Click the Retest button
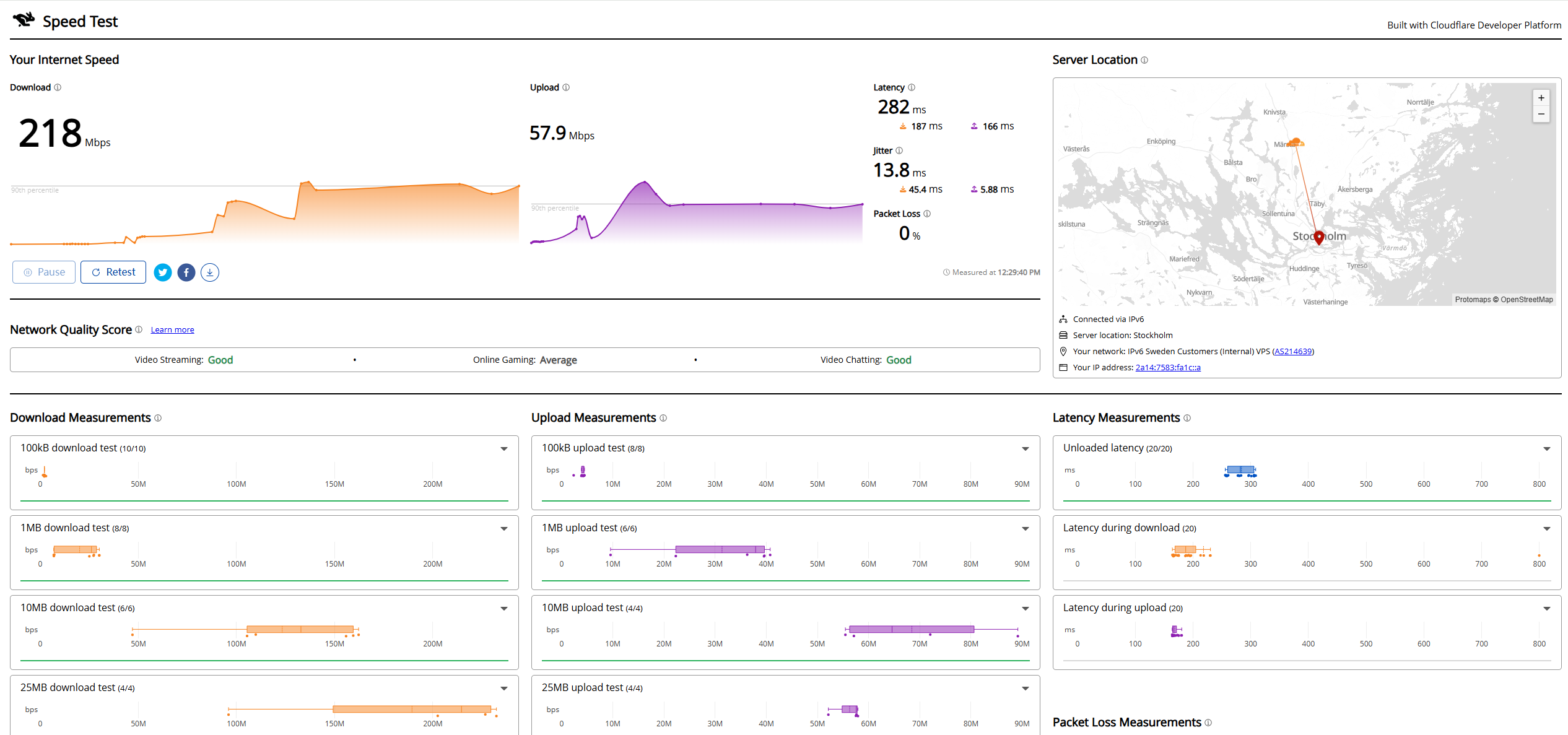1568x735 pixels. [113, 272]
